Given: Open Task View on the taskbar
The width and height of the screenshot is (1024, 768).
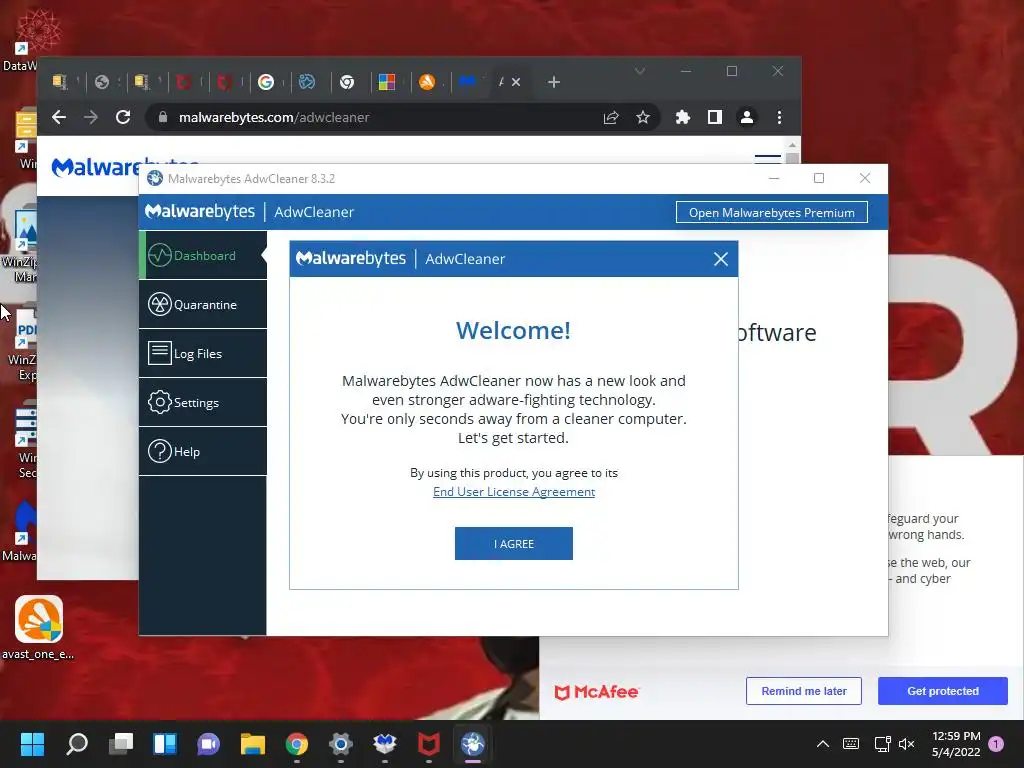Looking at the screenshot, I should point(121,744).
